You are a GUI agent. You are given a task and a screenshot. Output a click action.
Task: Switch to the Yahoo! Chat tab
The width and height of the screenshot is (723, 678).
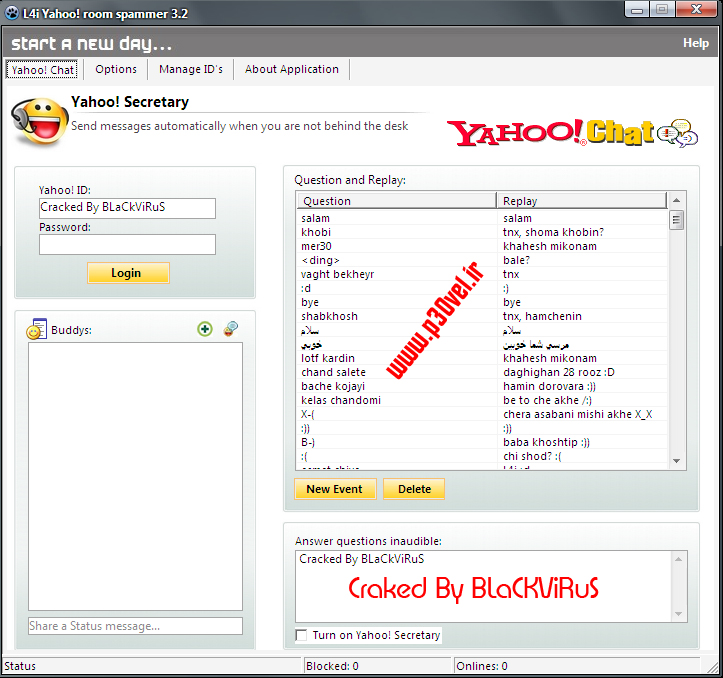pyautogui.click(x=42, y=69)
